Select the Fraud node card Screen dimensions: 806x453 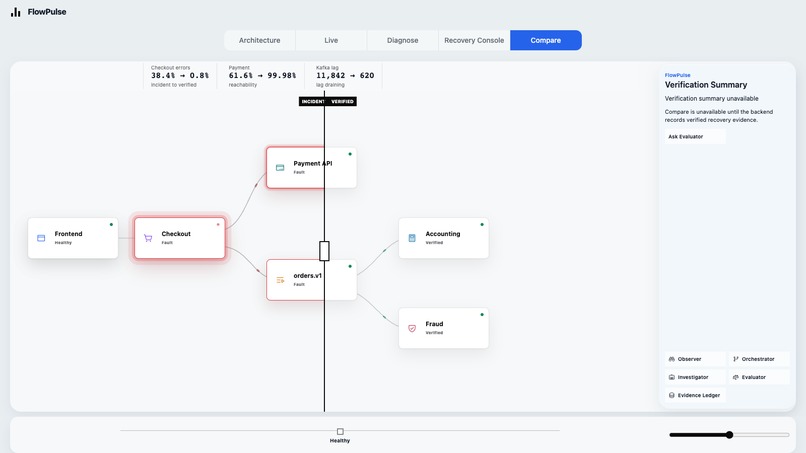(444, 328)
